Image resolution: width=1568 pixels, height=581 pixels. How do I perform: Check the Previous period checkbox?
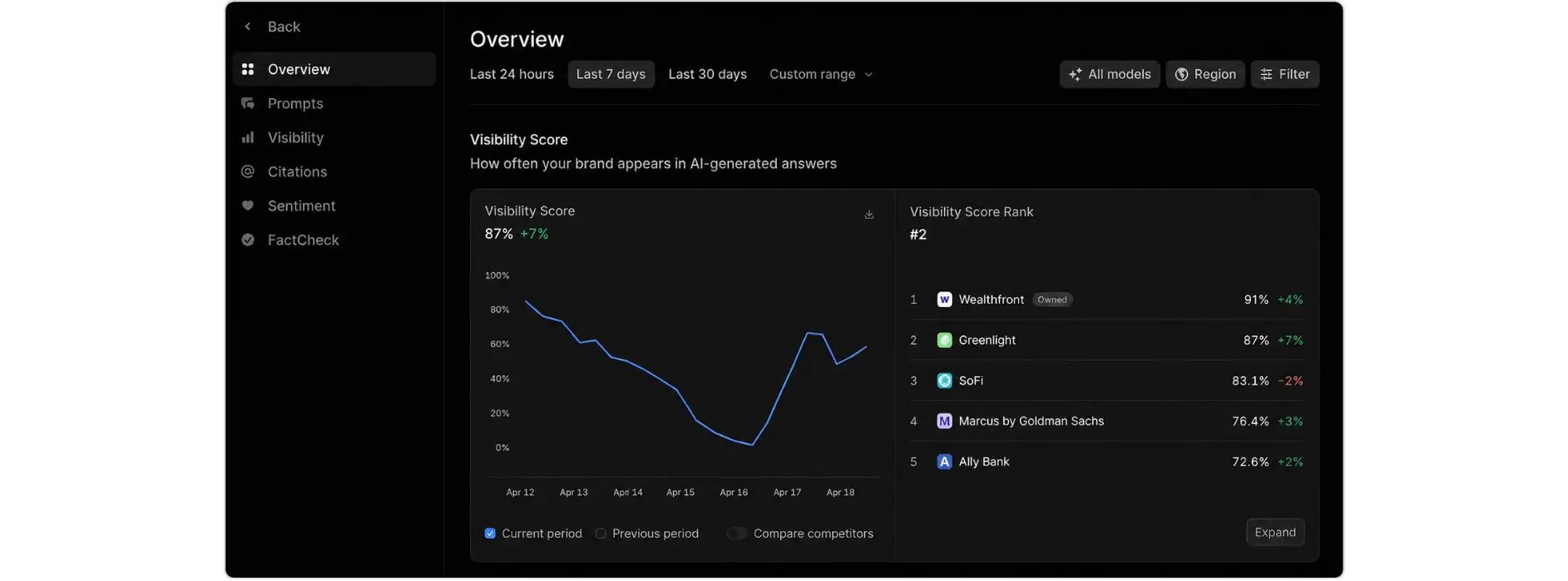click(601, 534)
